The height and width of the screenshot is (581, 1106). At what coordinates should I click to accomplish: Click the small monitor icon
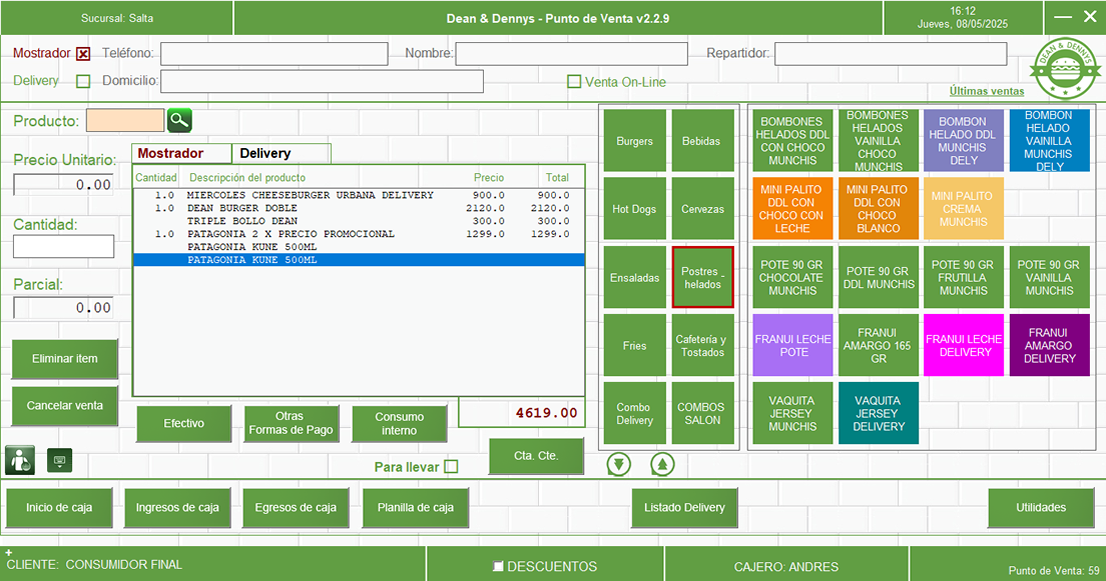click(59, 462)
